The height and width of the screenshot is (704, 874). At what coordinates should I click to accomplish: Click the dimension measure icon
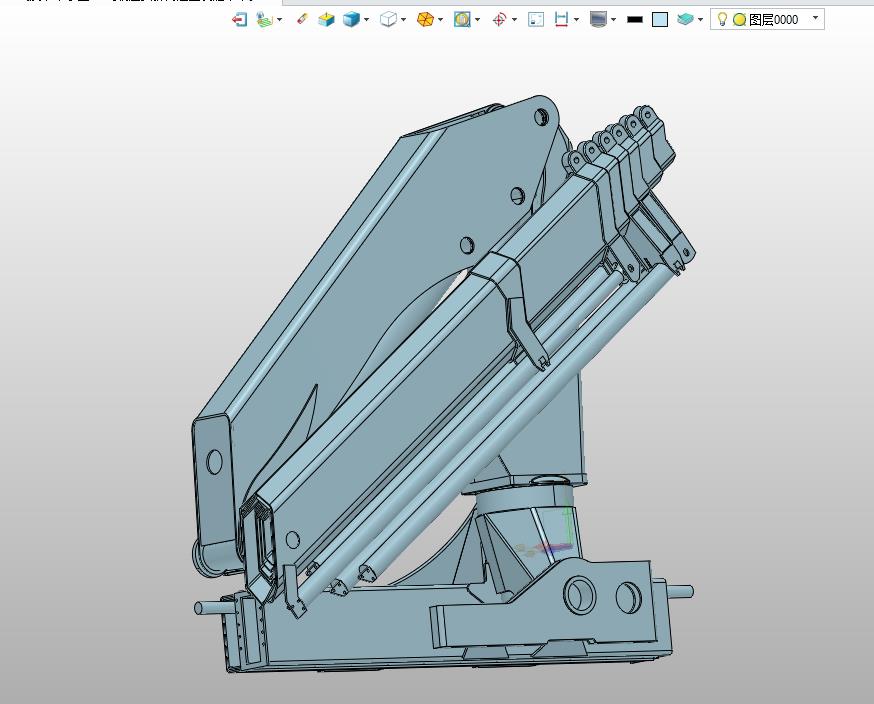click(x=561, y=20)
